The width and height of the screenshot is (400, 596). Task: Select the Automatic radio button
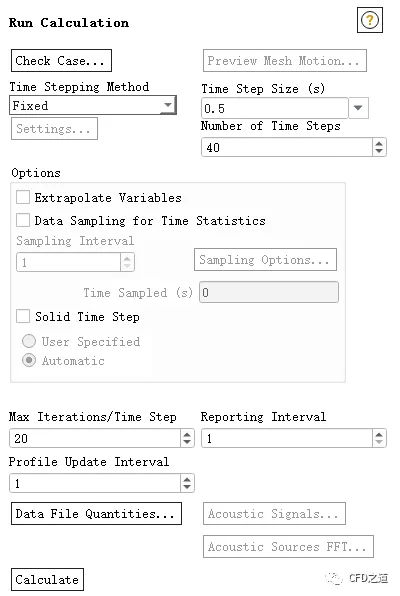tap(29, 360)
